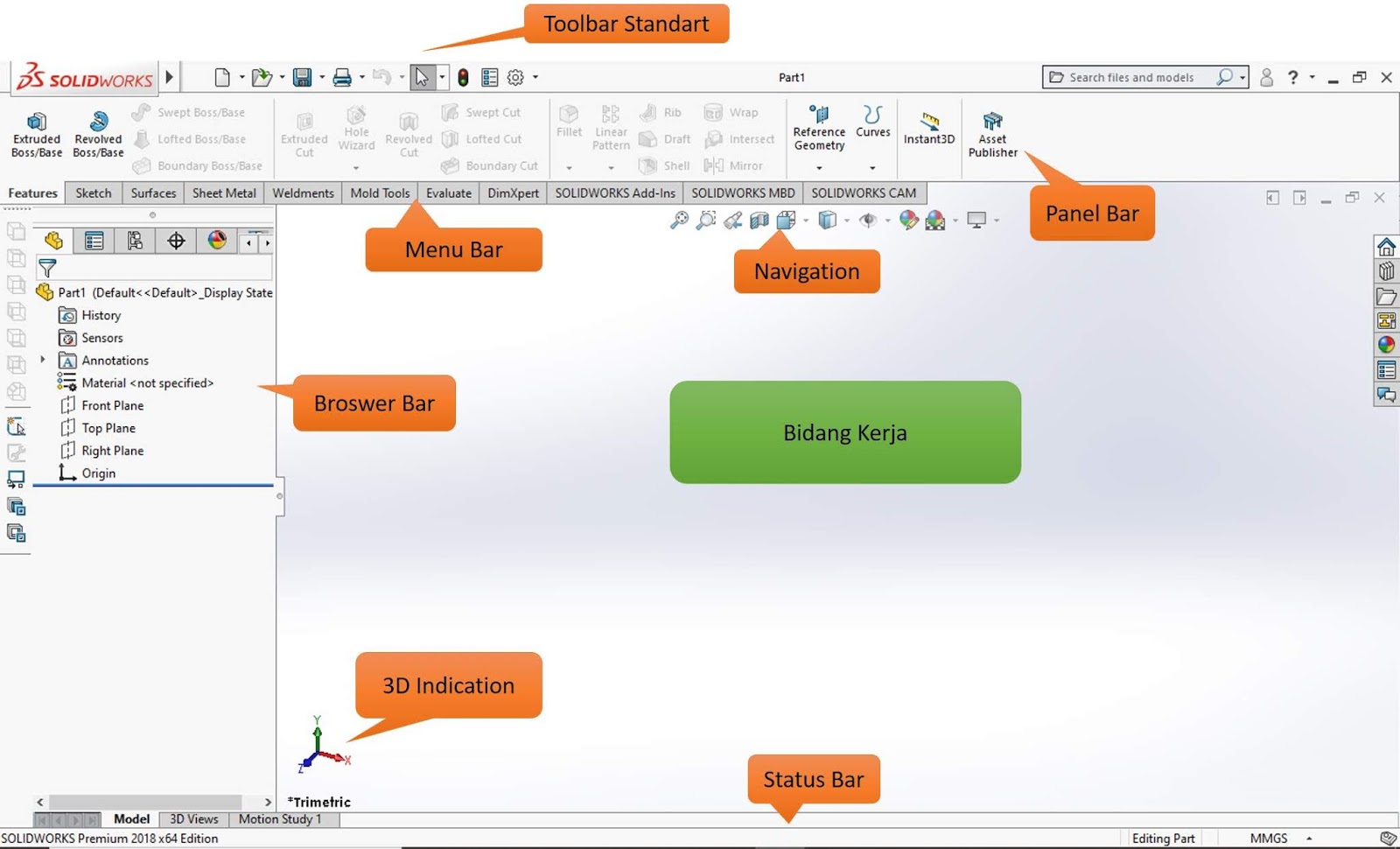
Task: Open the View Orientation cube dropdown
Action: coord(804,220)
